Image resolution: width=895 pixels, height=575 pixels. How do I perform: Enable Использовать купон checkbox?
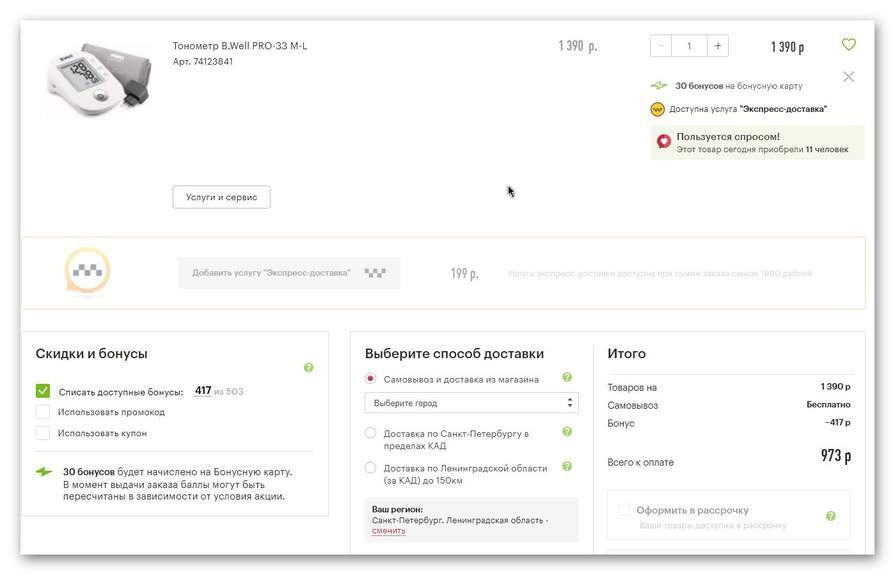click(43, 433)
